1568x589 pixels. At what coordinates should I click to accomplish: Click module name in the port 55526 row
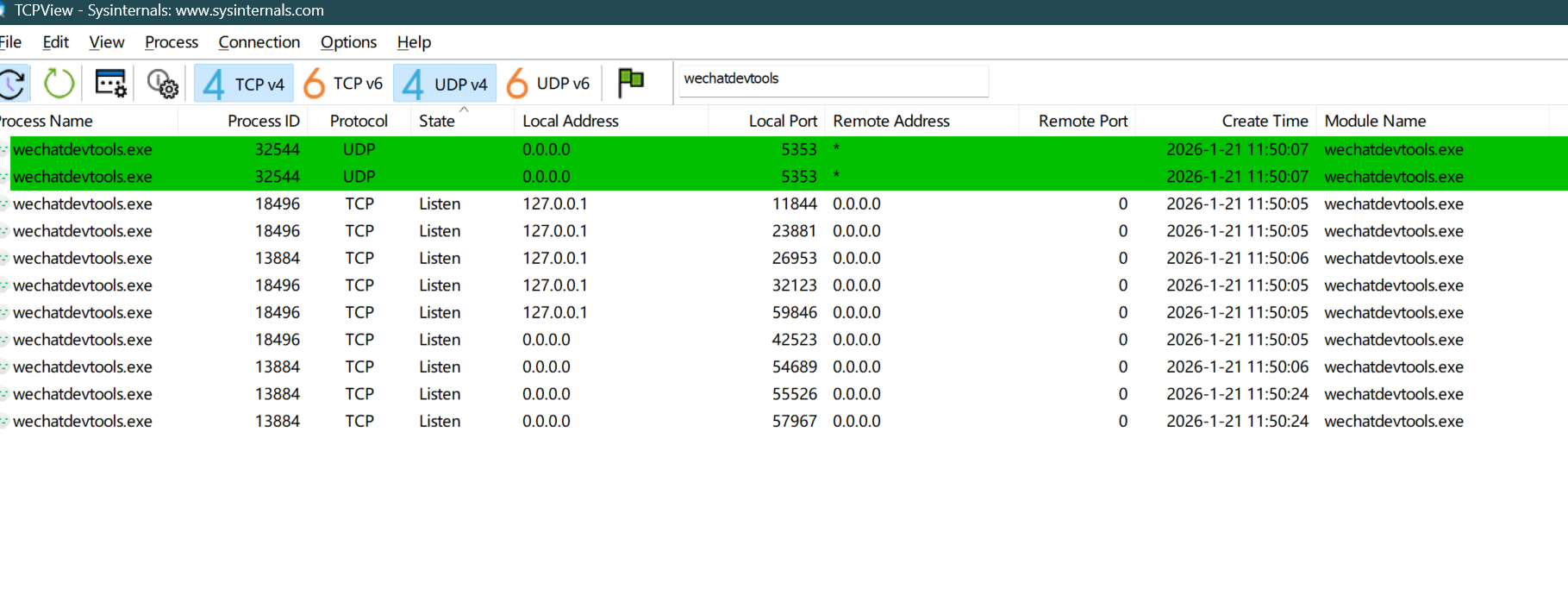click(1394, 394)
